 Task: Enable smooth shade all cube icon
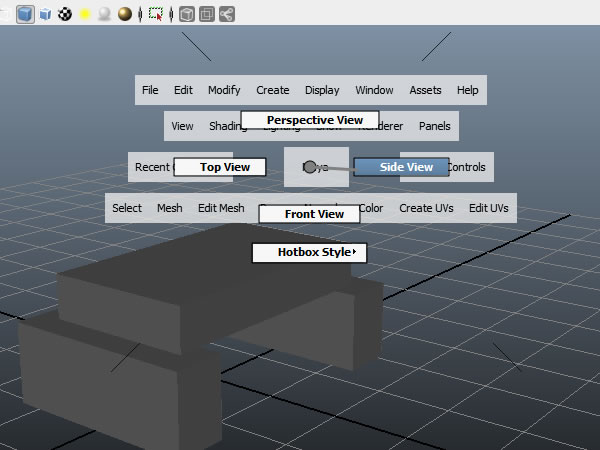click(25, 14)
